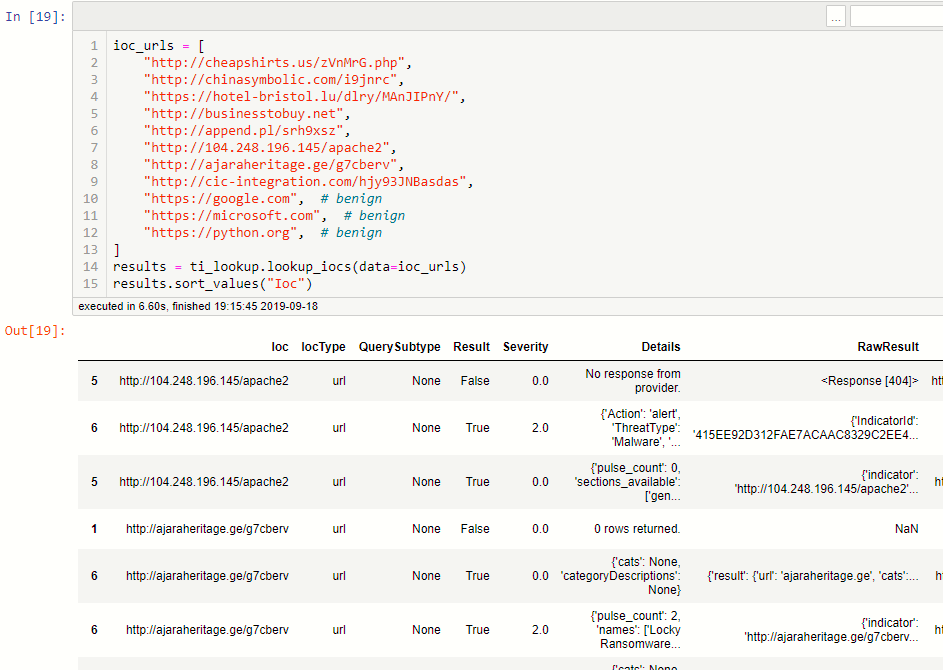Click the "0 rows returned." details cell
Image resolution: width=943 pixels, height=670 pixels.
(x=637, y=529)
